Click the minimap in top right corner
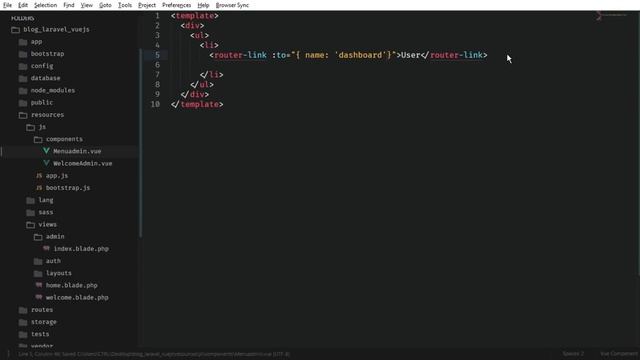Viewport: 640px width, 360px height. coord(611,16)
